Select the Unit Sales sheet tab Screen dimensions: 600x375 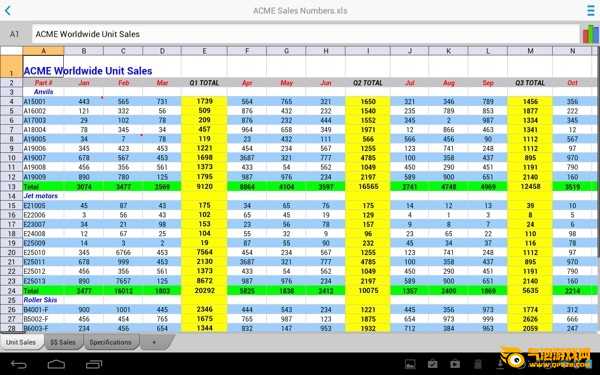point(21,342)
